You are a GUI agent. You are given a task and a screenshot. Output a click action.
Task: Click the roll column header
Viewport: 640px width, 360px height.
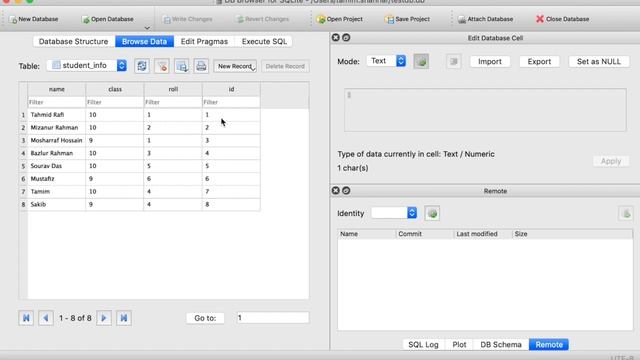pos(173,89)
